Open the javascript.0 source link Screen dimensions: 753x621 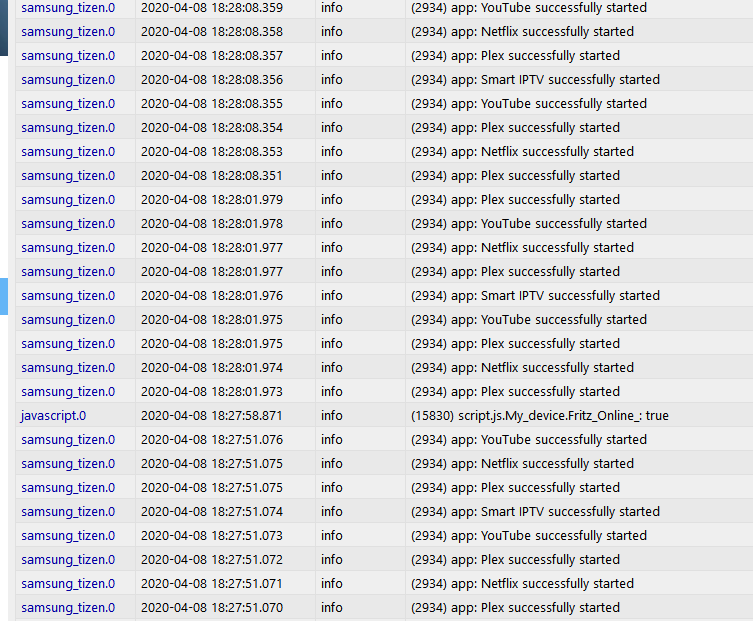pos(53,415)
